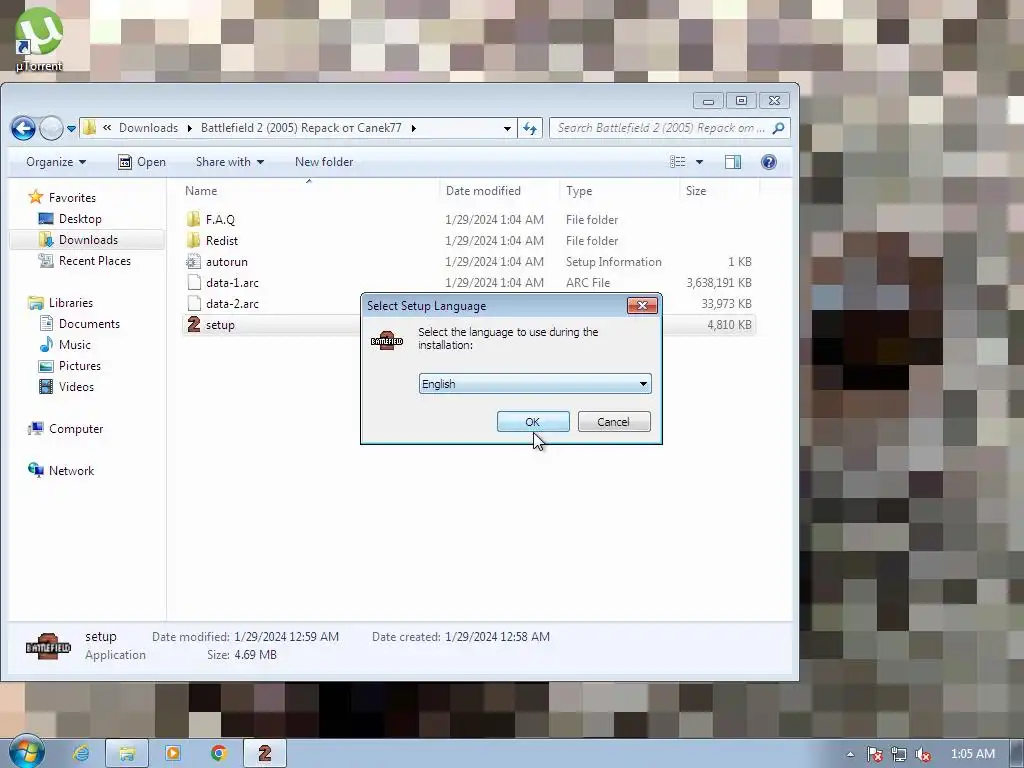The image size is (1024, 768).
Task: Select the data-2.arc file name
Action: (x=232, y=304)
